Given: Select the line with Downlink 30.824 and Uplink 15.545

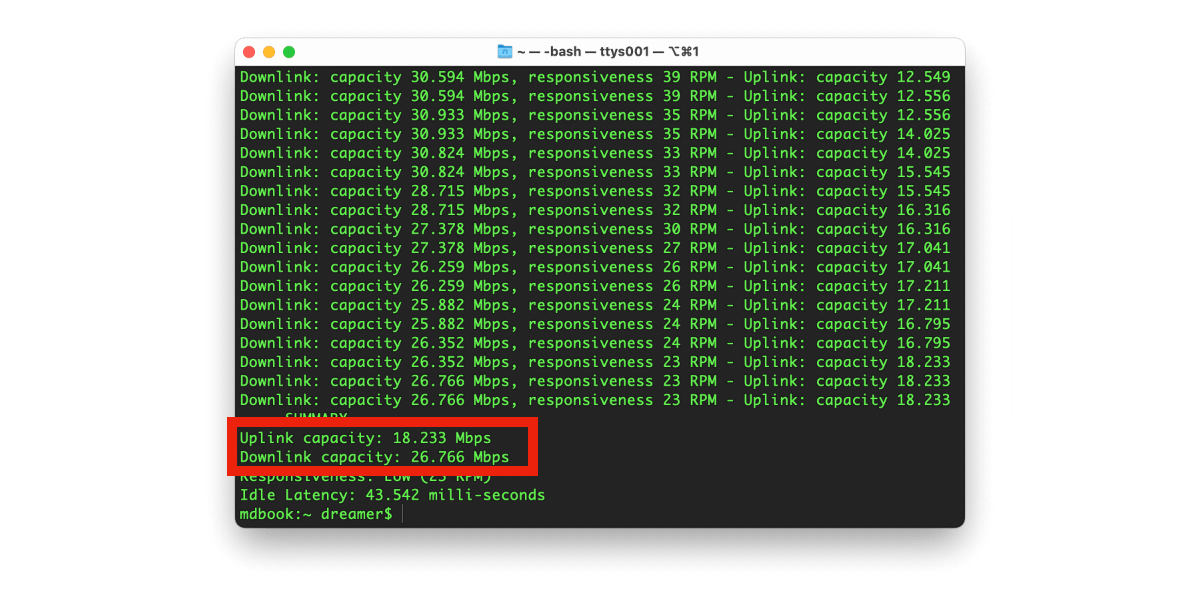Looking at the screenshot, I should [595, 172].
